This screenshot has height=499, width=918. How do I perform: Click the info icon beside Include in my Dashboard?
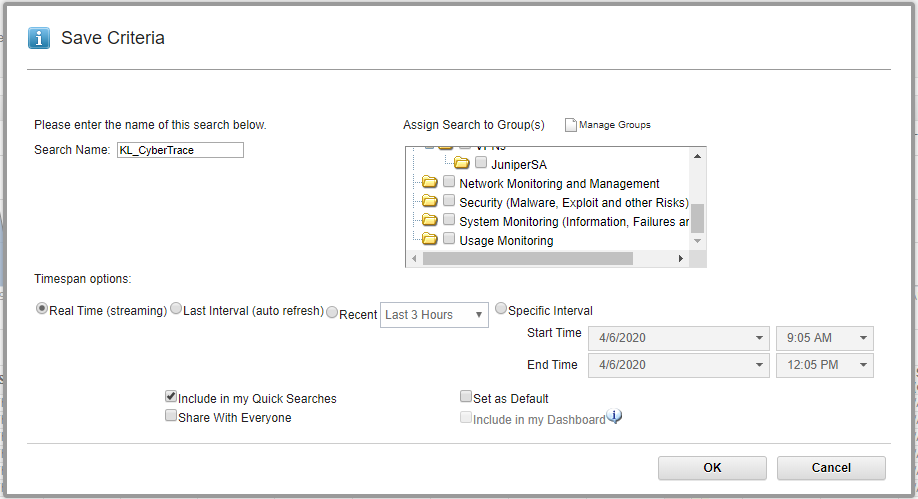pos(615,417)
